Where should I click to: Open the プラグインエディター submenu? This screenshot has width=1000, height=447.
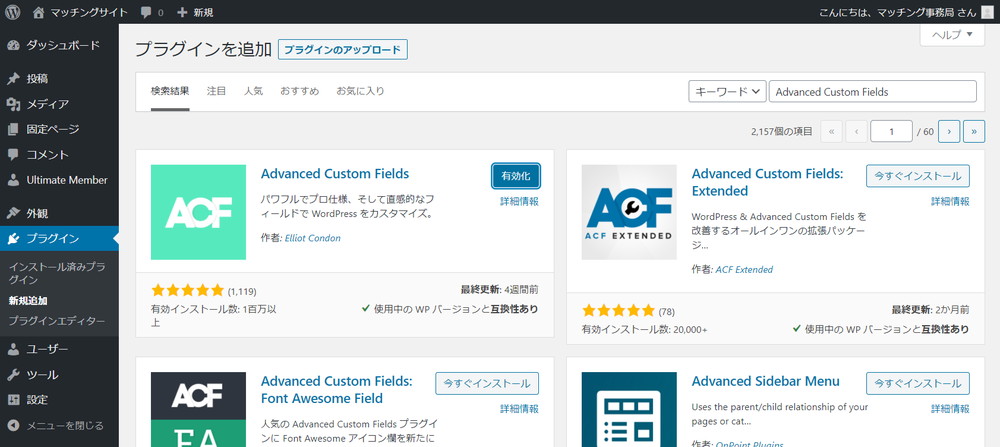57,321
